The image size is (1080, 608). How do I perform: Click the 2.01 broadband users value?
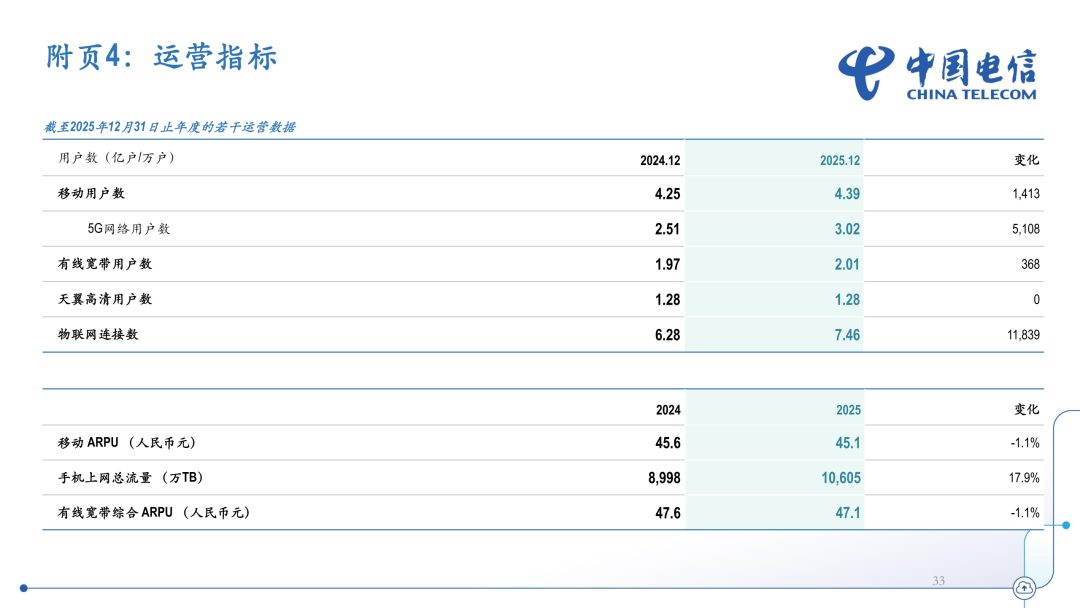click(846, 265)
